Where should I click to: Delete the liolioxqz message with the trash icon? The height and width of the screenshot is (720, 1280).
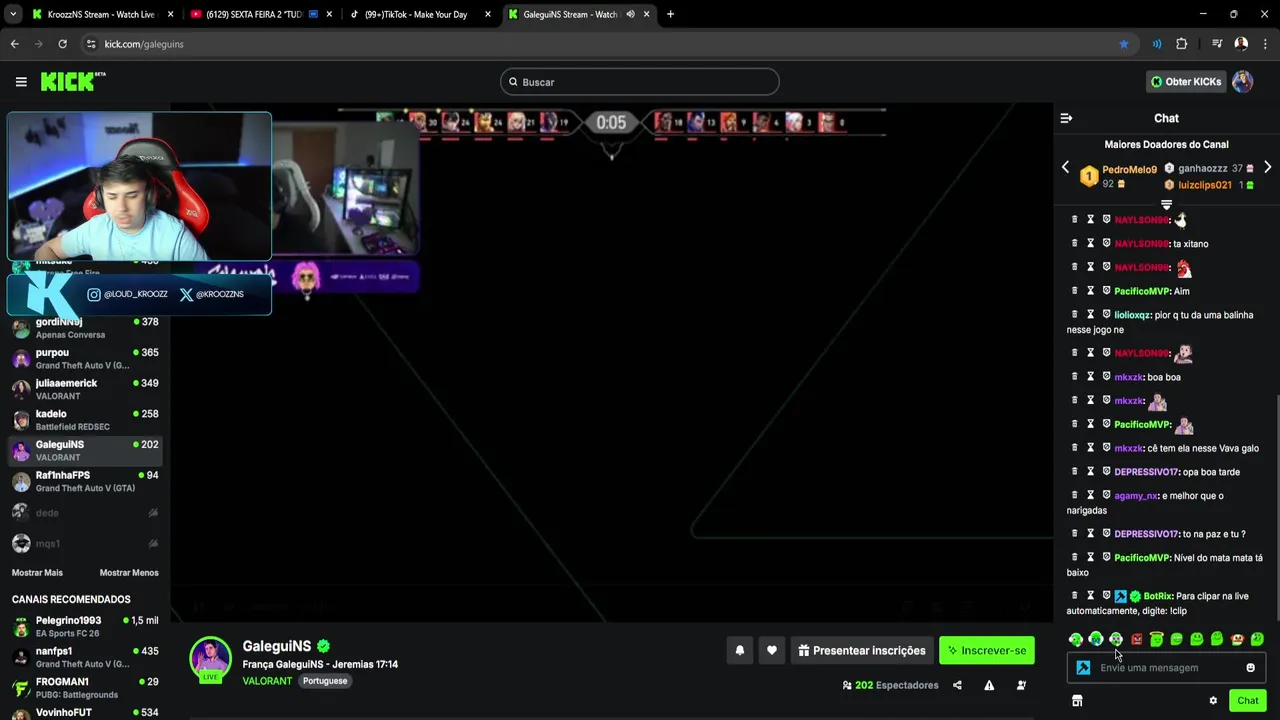click(x=1075, y=314)
